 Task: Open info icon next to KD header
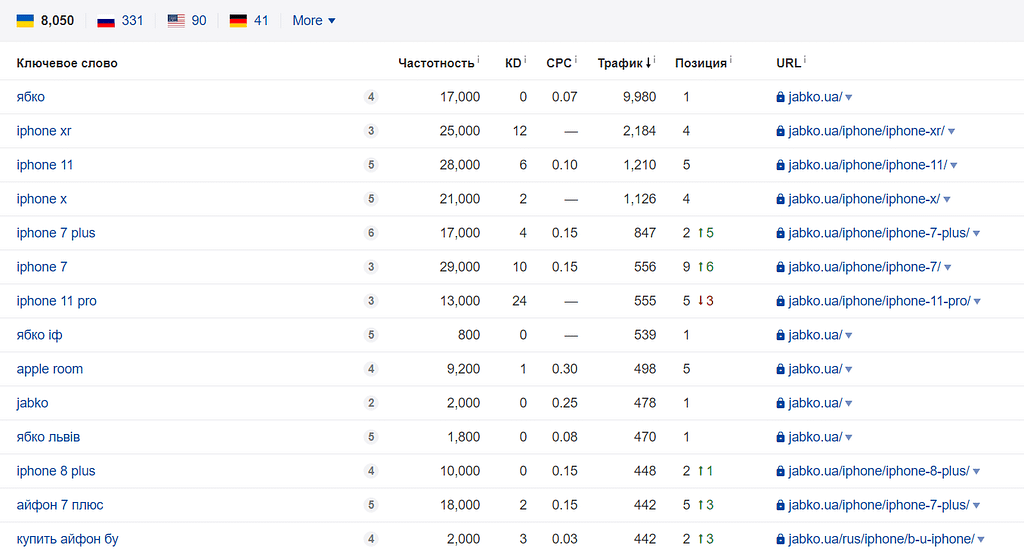click(x=524, y=59)
